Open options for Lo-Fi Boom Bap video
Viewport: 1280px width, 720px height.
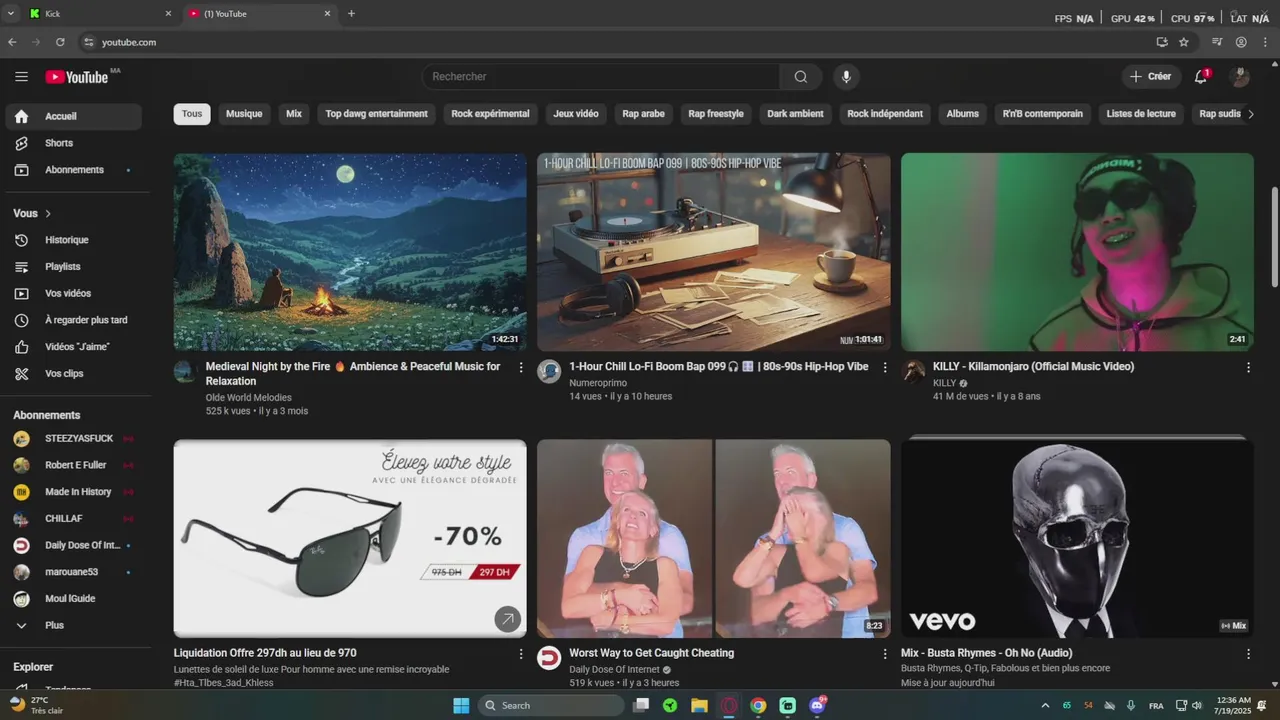(885, 367)
